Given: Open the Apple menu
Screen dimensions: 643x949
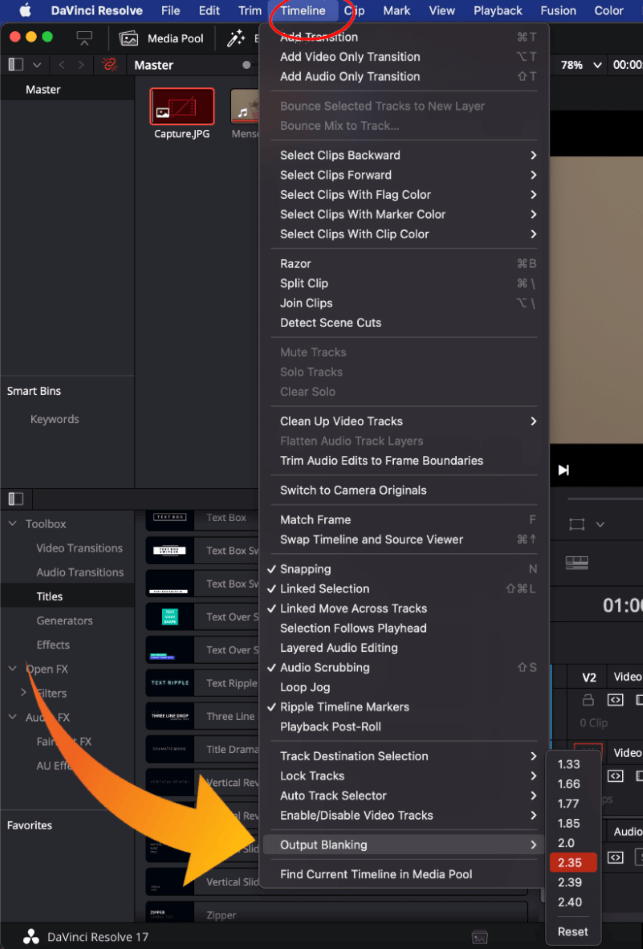Looking at the screenshot, I should [25, 10].
